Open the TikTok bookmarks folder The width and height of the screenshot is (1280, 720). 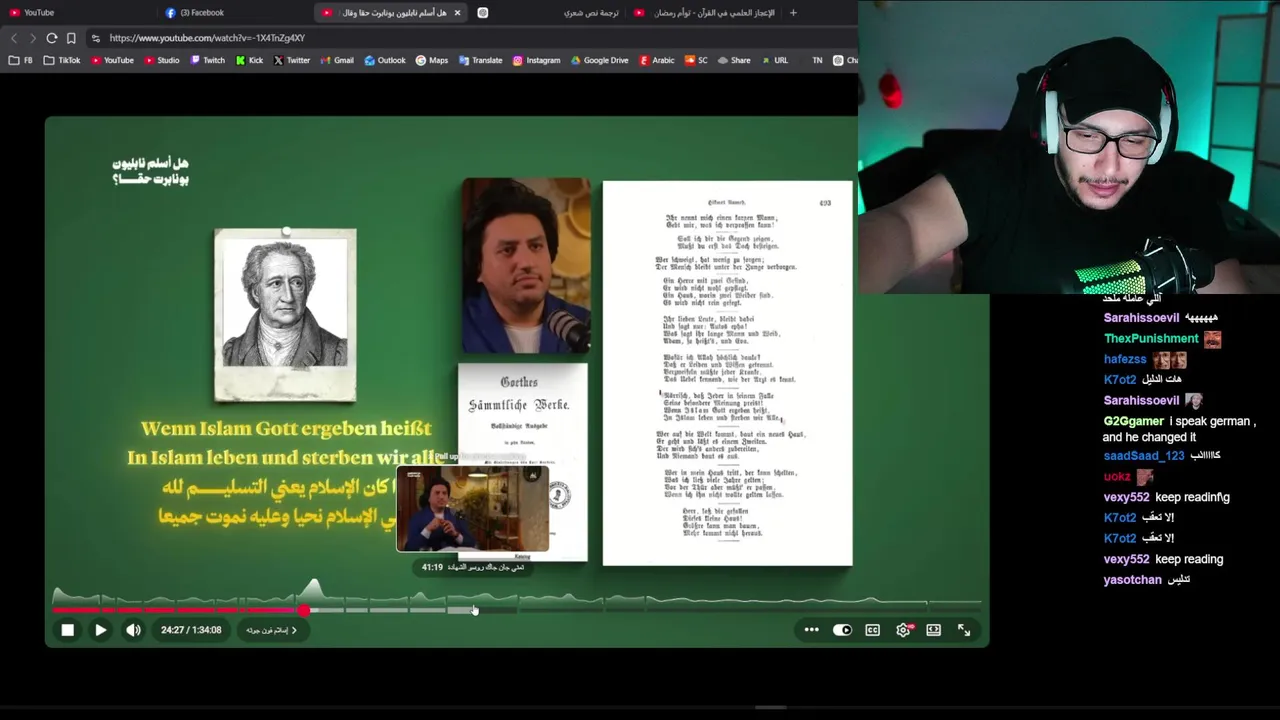[62, 60]
